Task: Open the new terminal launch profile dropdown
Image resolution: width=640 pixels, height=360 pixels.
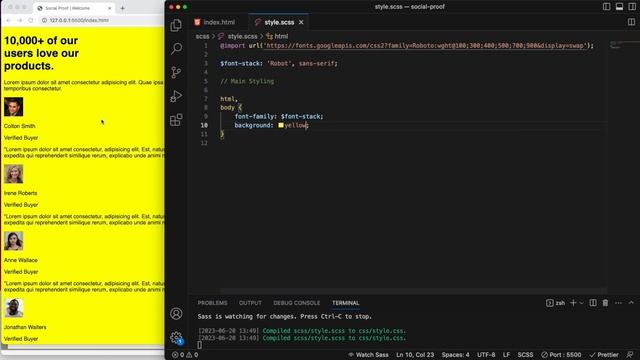Action: 582,303
